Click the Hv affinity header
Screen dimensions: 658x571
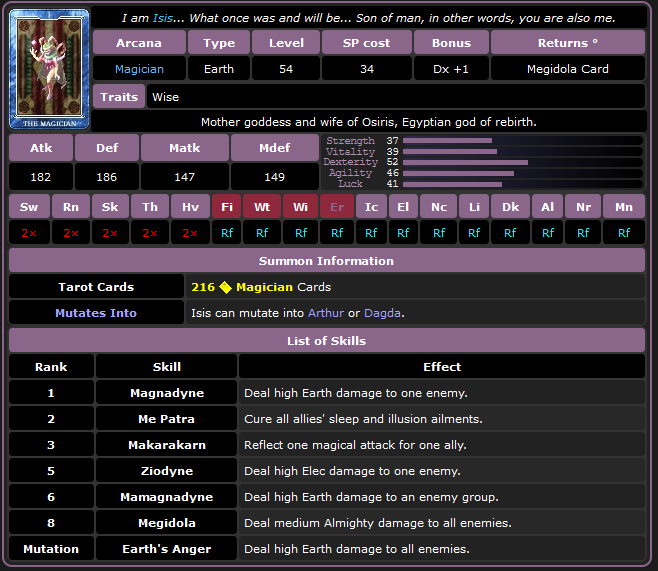(190, 206)
